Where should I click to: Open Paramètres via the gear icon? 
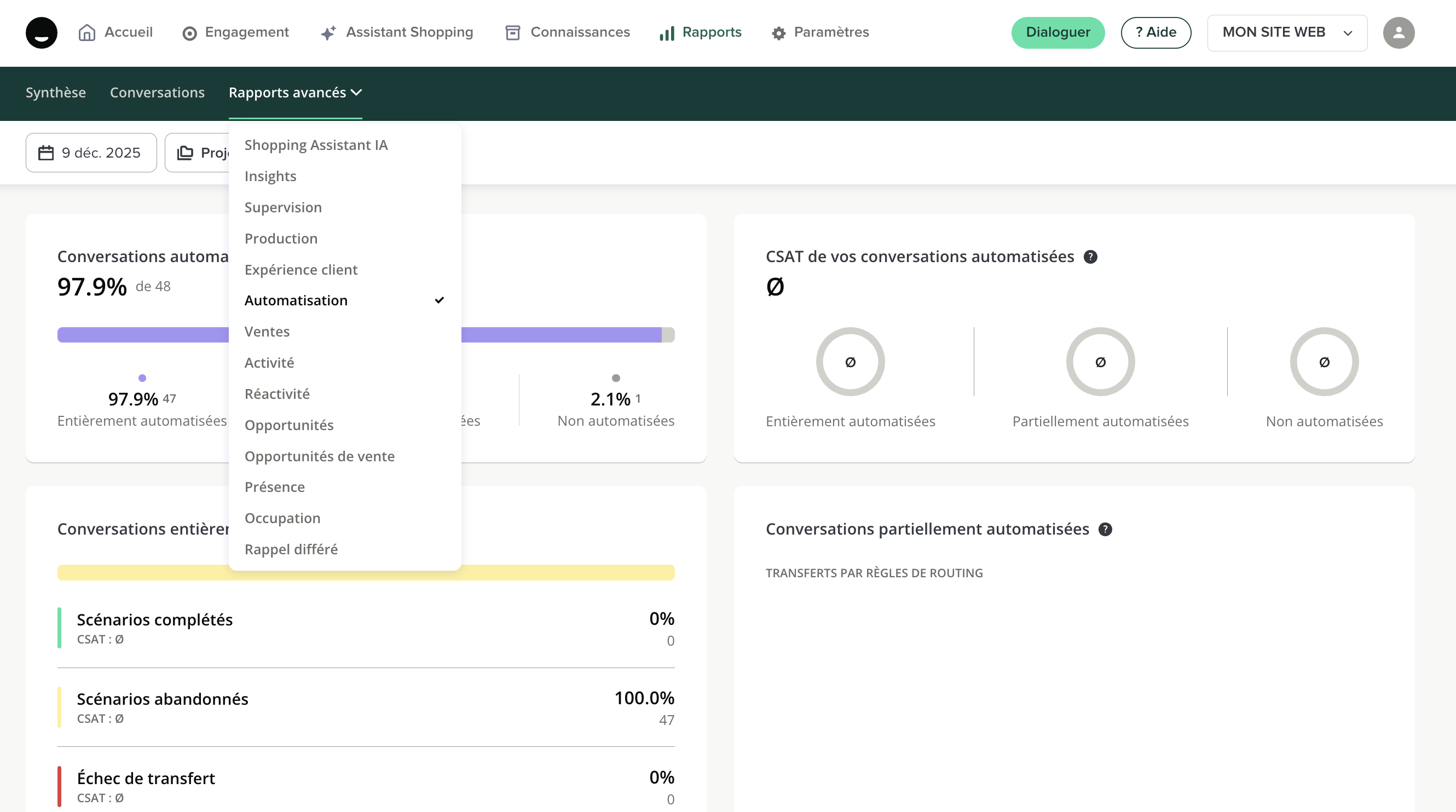pos(778,33)
